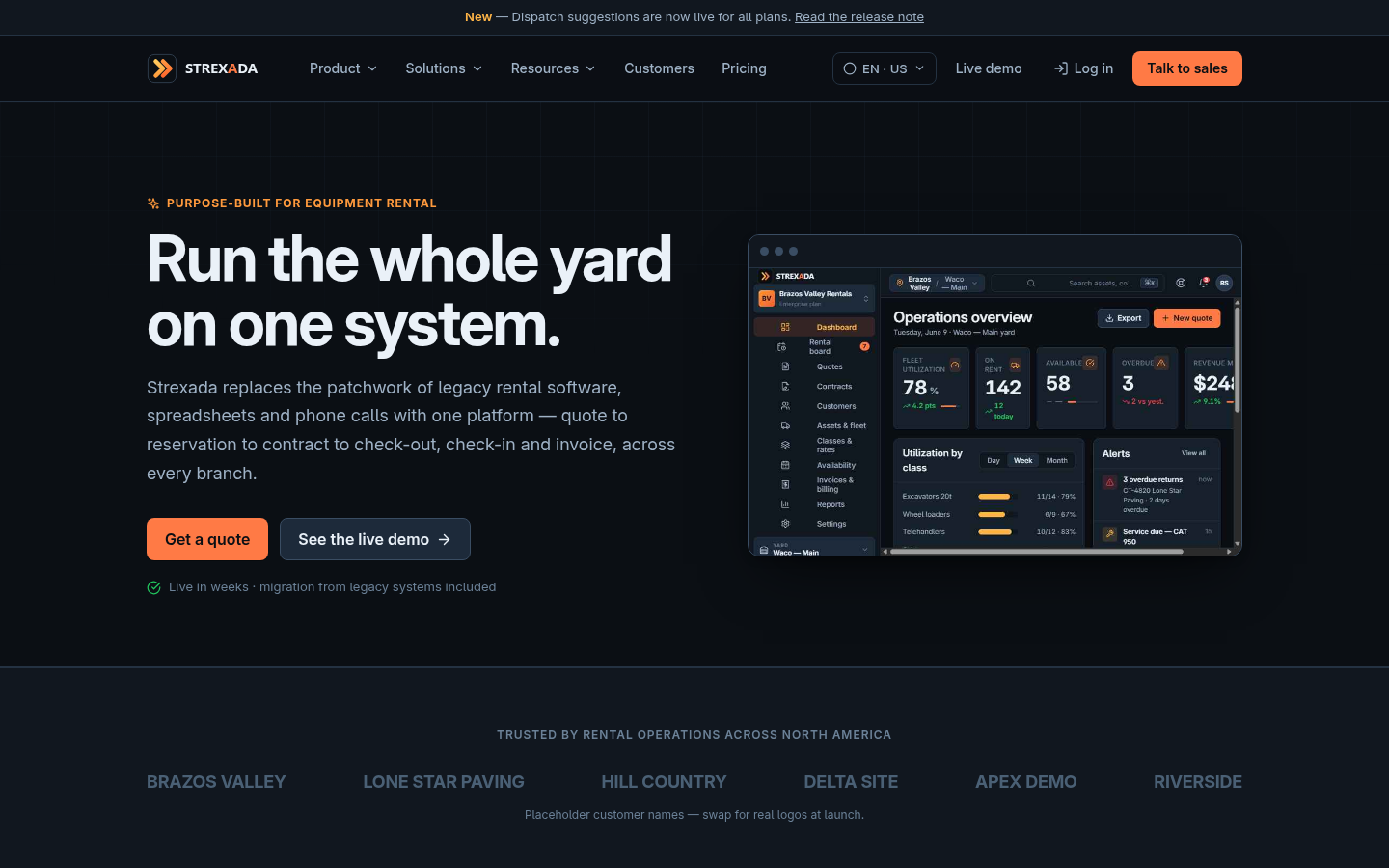Click the preview's vertical scrollbar

tap(1237, 360)
